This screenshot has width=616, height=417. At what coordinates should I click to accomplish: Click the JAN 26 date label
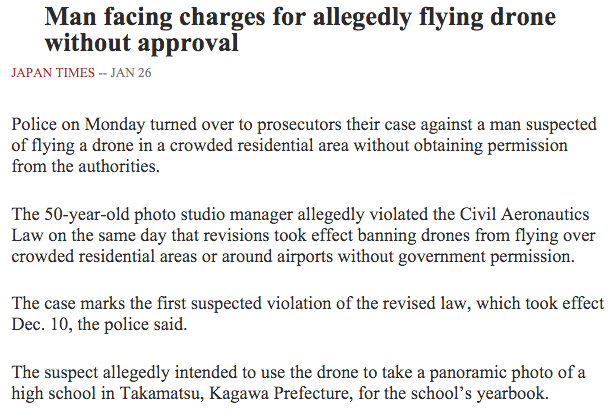pos(130,73)
